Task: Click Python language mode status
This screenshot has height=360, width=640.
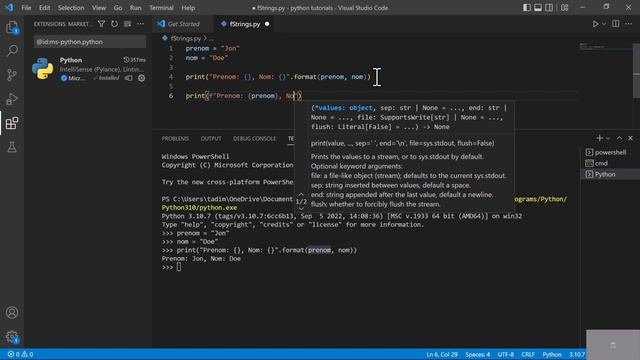Action: click(x=552, y=354)
